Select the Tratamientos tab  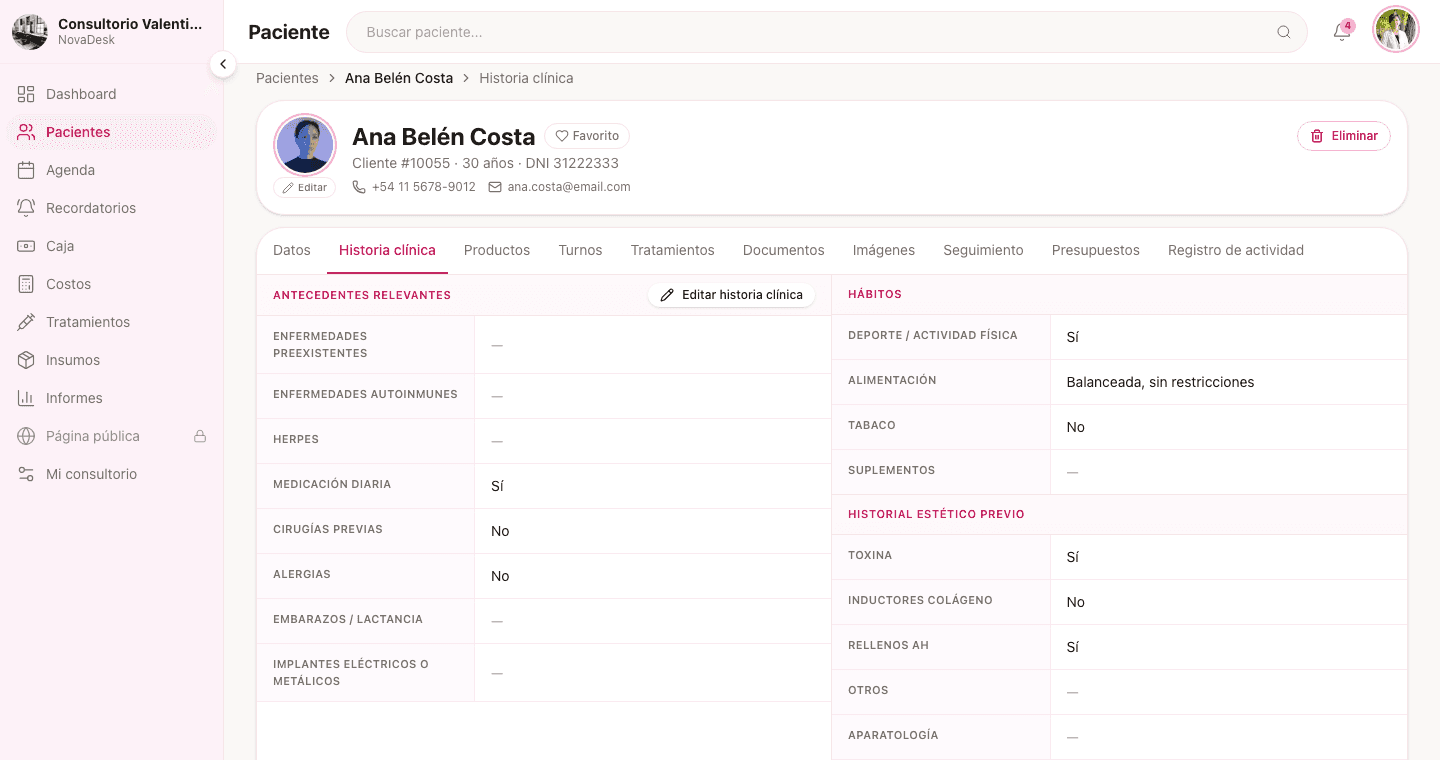[672, 250]
